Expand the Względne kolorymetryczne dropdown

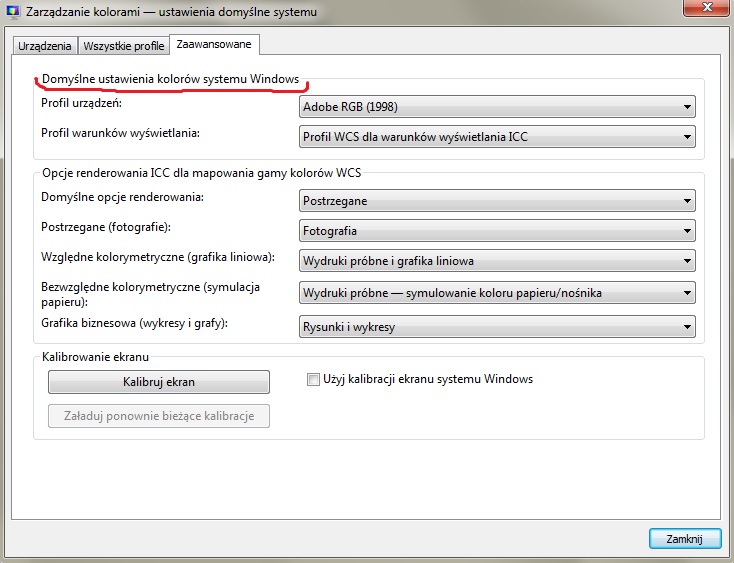coord(497,261)
